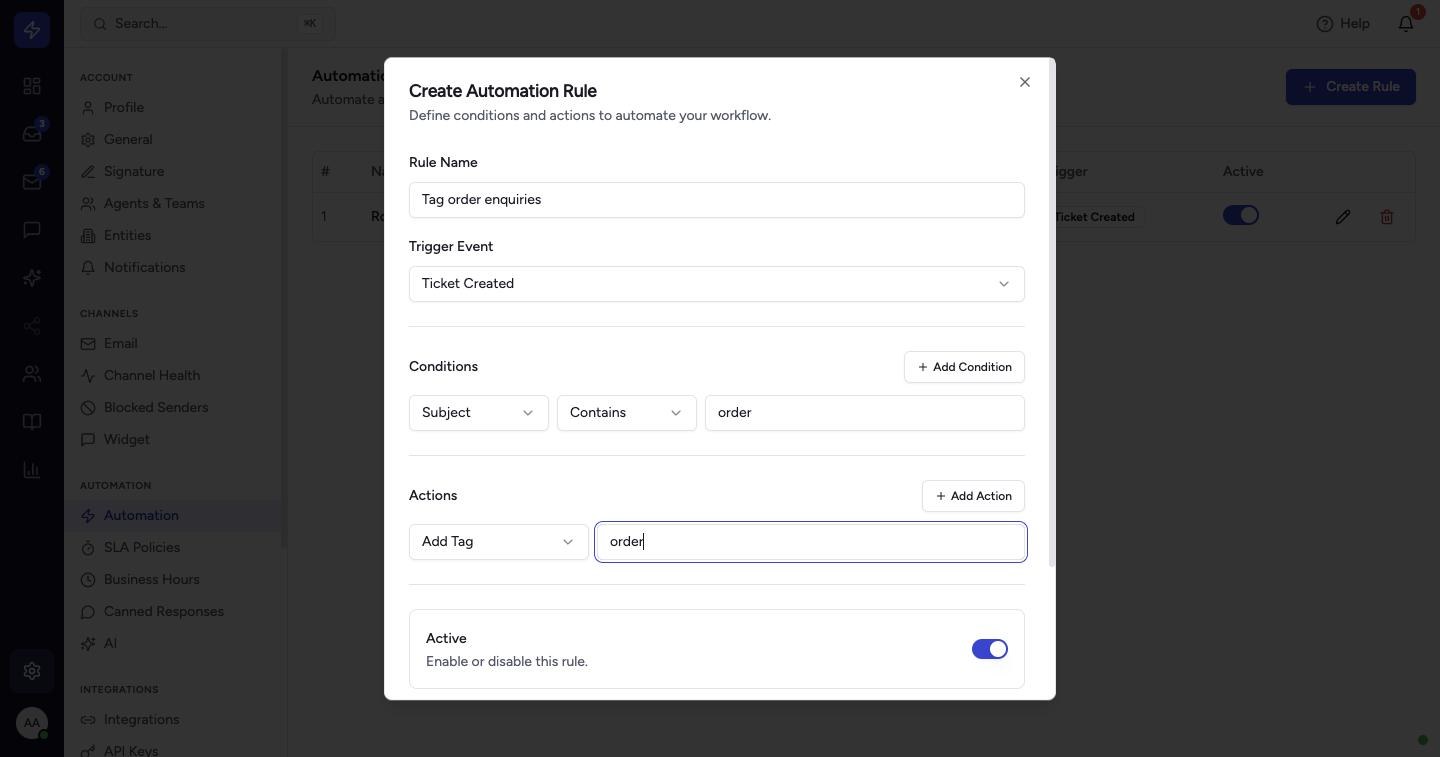Open the Add Tag action dropdown

click(499, 542)
